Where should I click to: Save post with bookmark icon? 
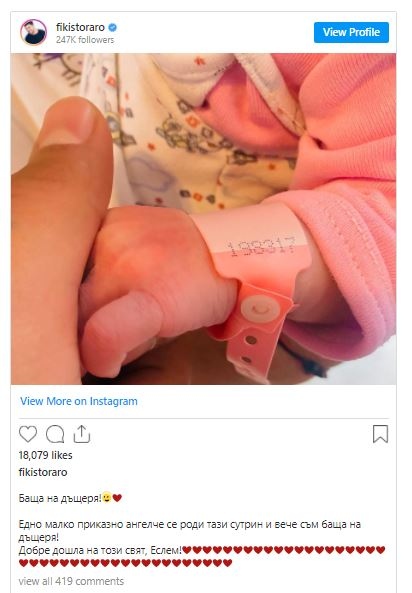[x=380, y=434]
